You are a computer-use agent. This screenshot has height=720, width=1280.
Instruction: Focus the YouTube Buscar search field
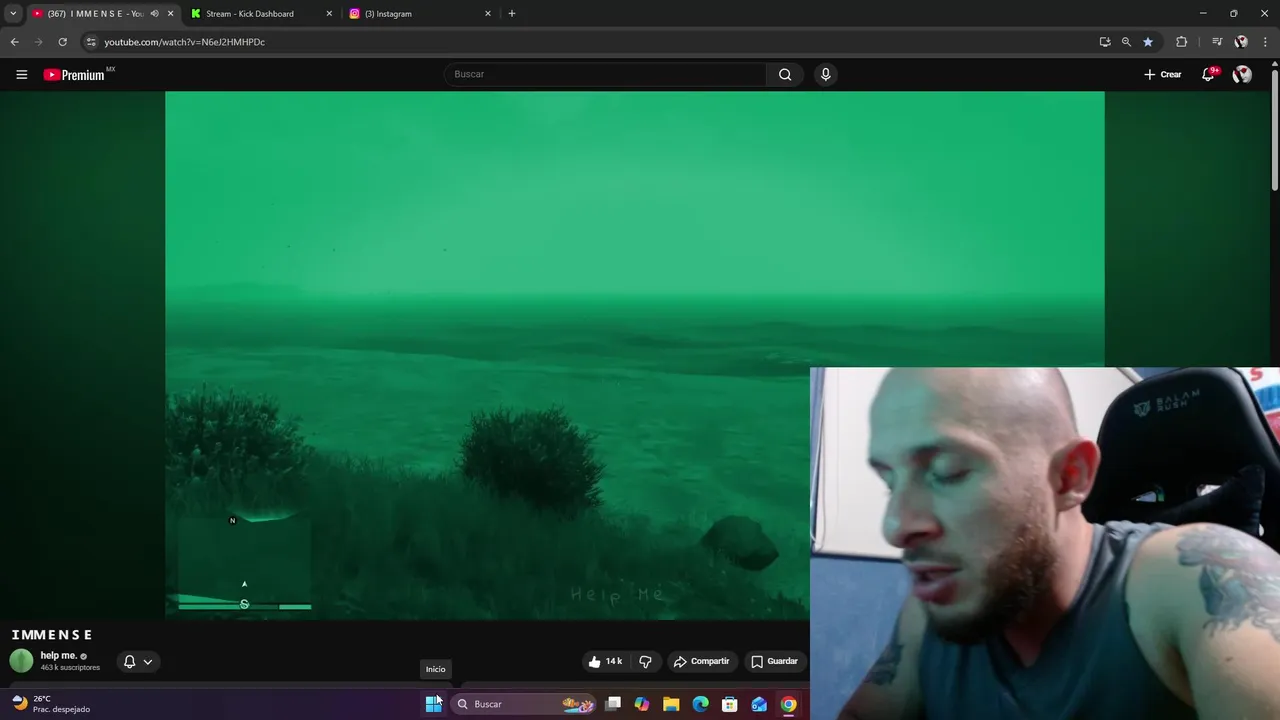606,74
